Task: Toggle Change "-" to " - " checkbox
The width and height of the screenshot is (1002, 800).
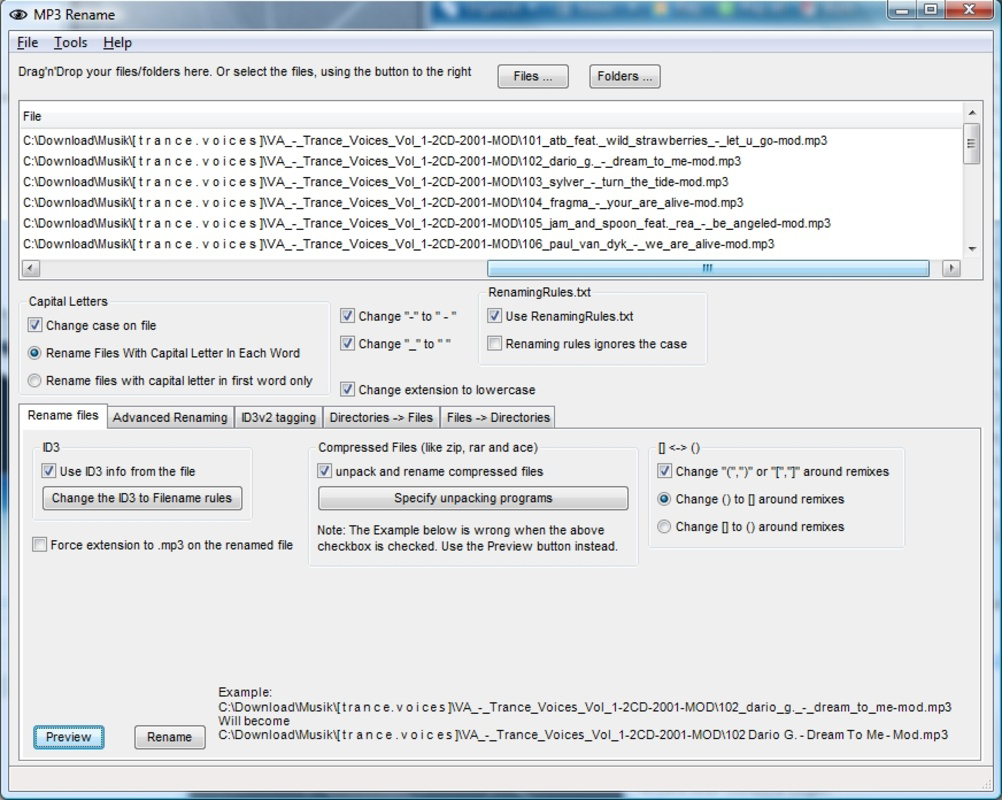Action: [x=348, y=316]
